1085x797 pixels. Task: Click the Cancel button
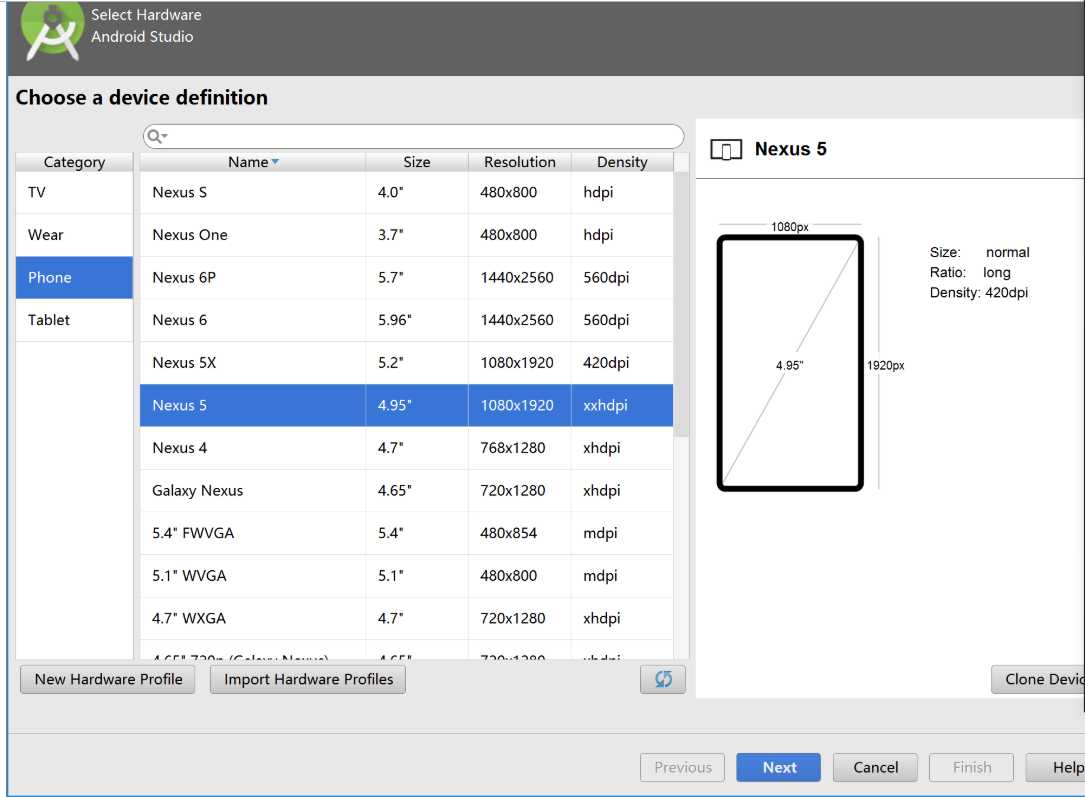pos(875,767)
